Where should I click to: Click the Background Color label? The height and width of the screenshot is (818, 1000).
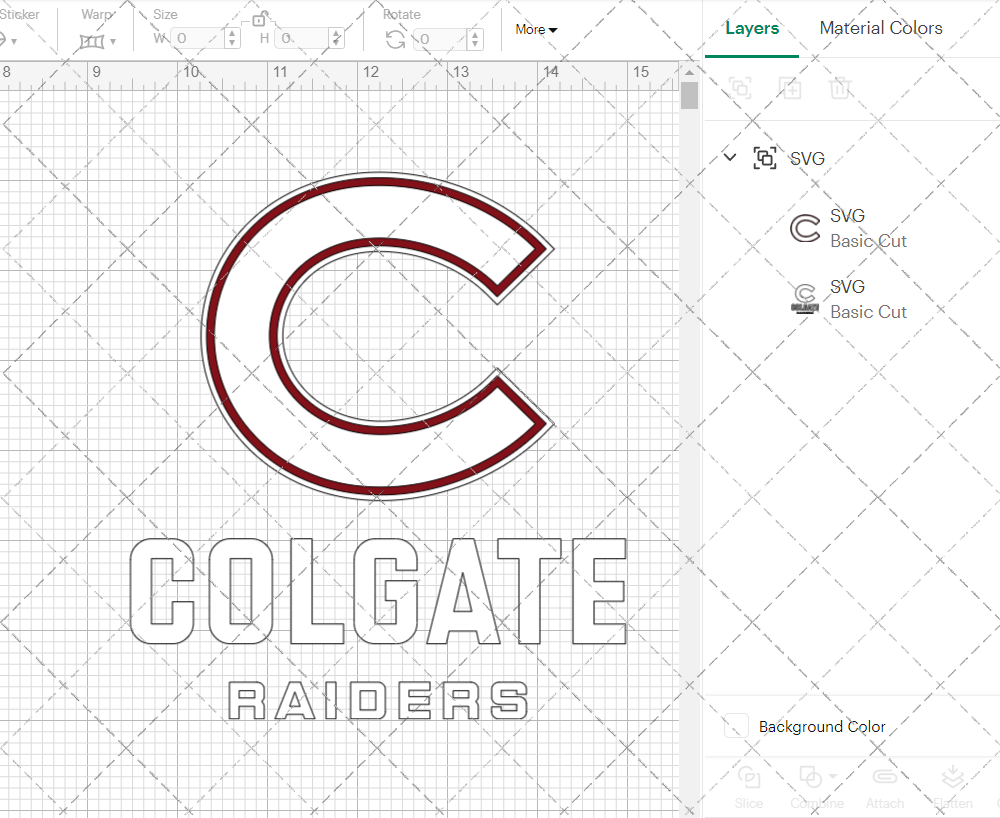(822, 727)
